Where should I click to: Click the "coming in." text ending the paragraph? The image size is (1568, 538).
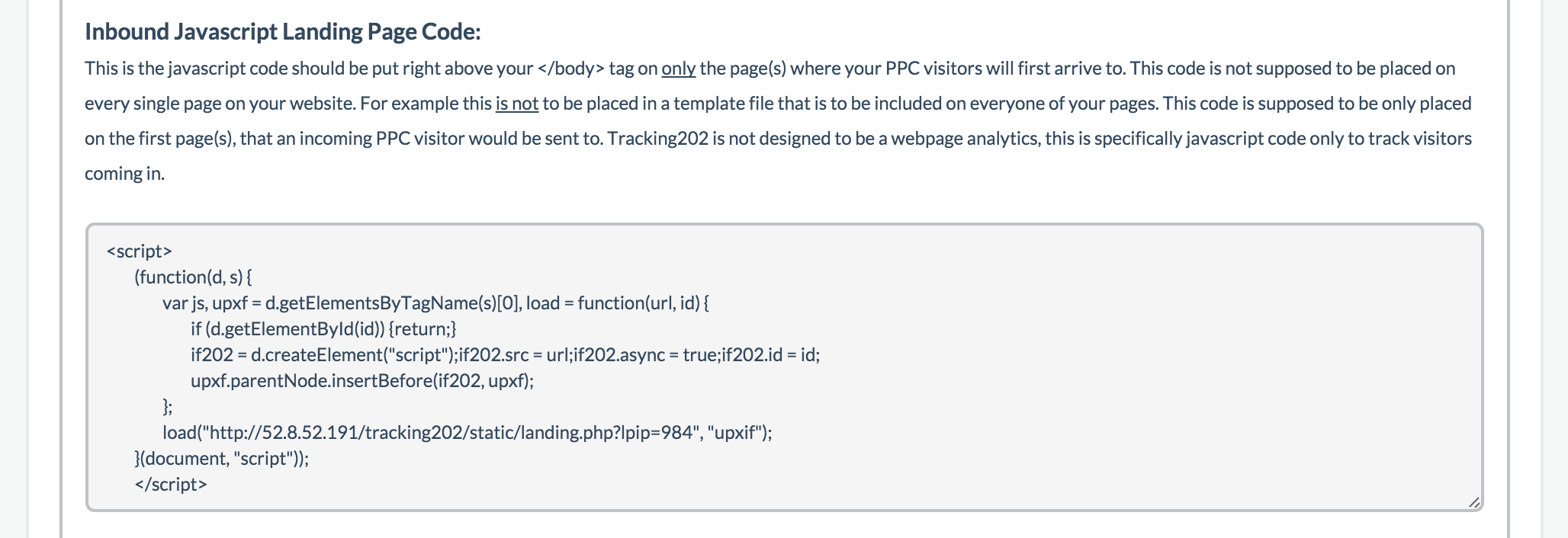(124, 174)
